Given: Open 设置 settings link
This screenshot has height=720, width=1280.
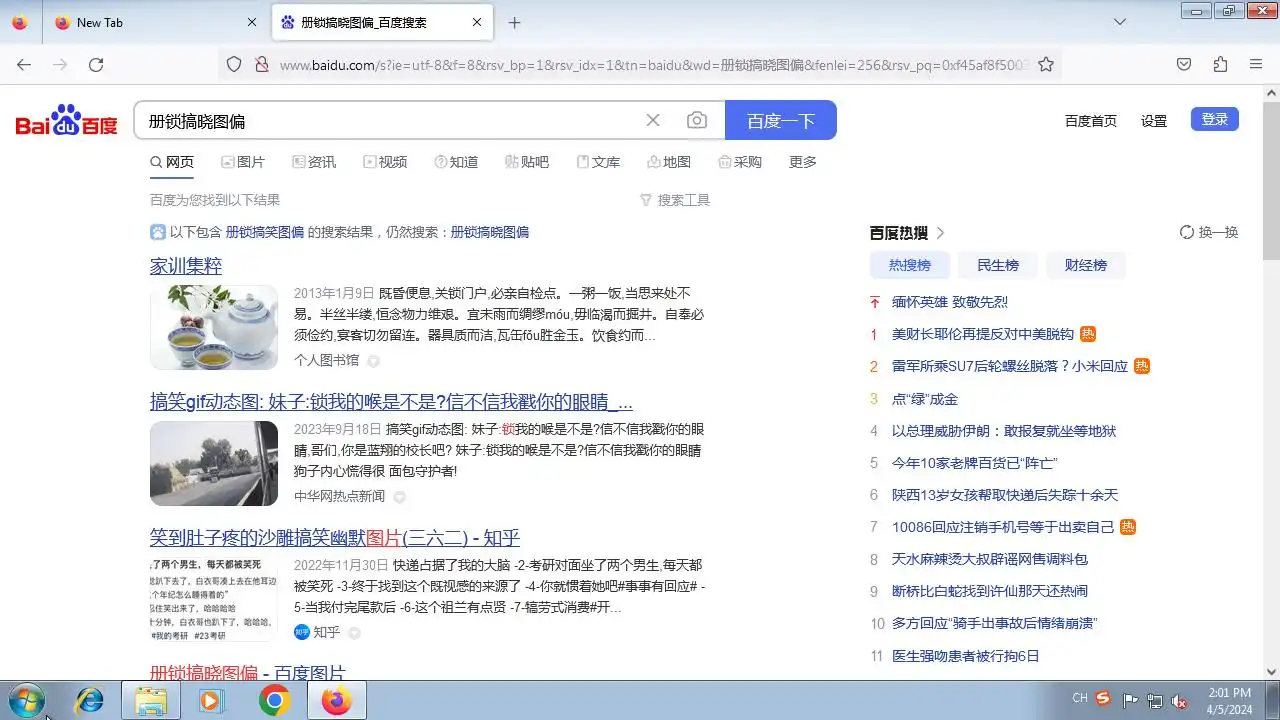Looking at the screenshot, I should 1154,120.
